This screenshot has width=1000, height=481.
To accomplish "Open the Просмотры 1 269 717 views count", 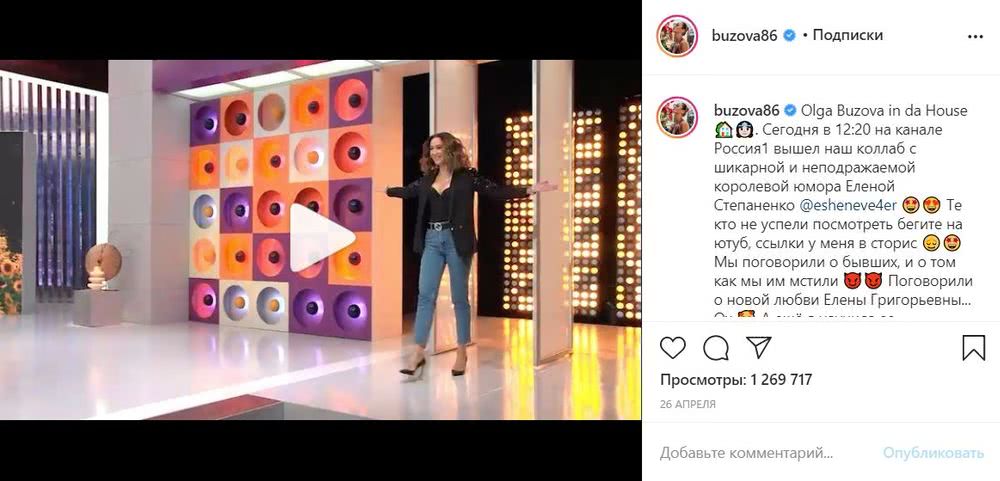I will coord(736,380).
